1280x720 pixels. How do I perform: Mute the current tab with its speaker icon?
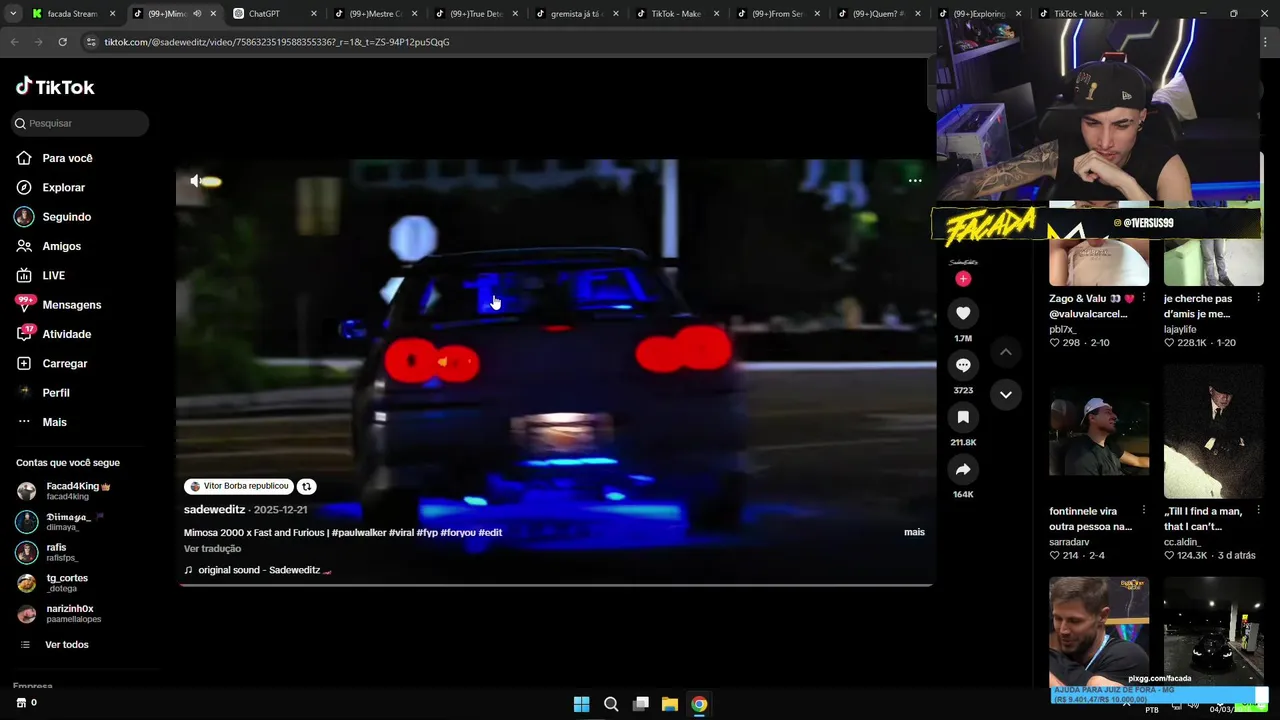[x=197, y=14]
